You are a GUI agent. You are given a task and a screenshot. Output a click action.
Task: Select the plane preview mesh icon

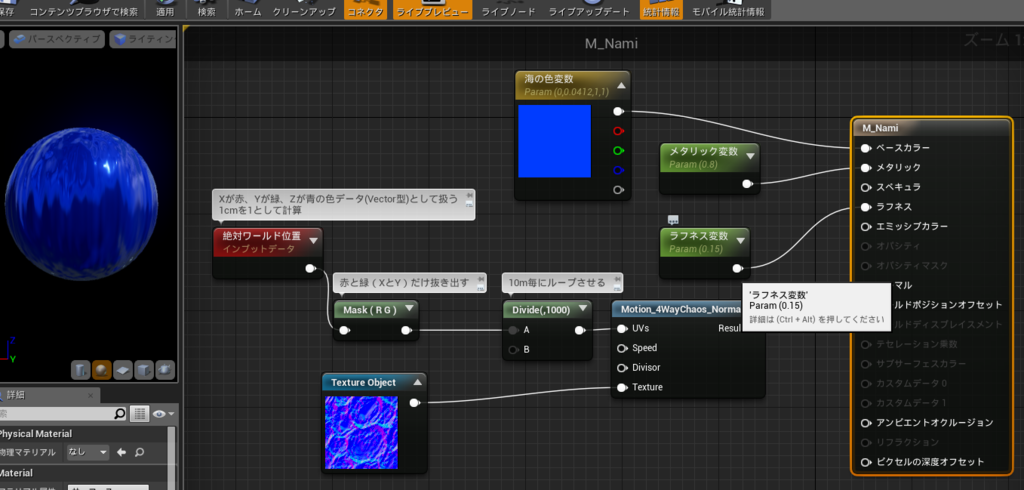pos(123,370)
